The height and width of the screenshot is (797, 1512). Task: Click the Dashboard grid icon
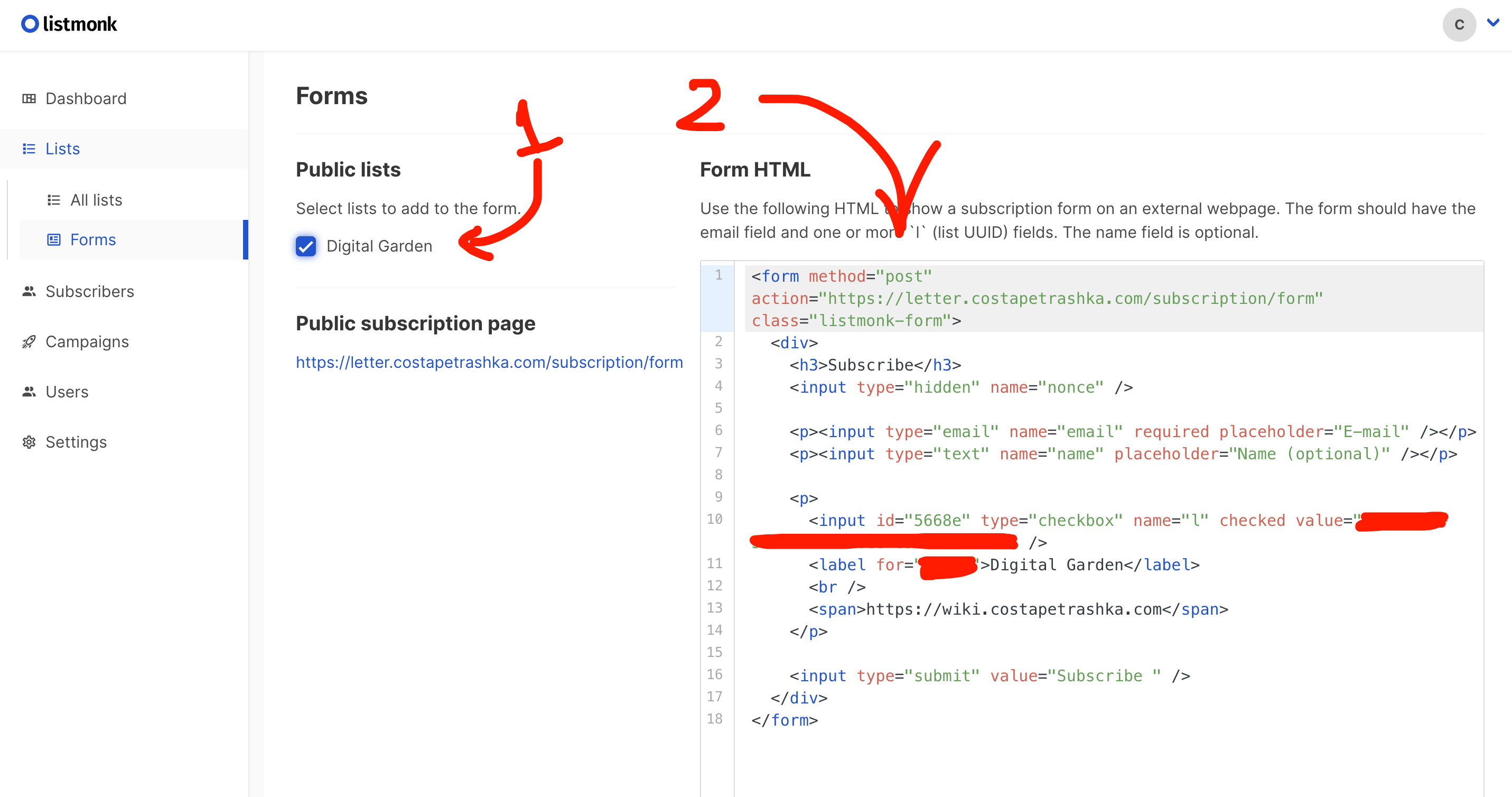(x=29, y=98)
